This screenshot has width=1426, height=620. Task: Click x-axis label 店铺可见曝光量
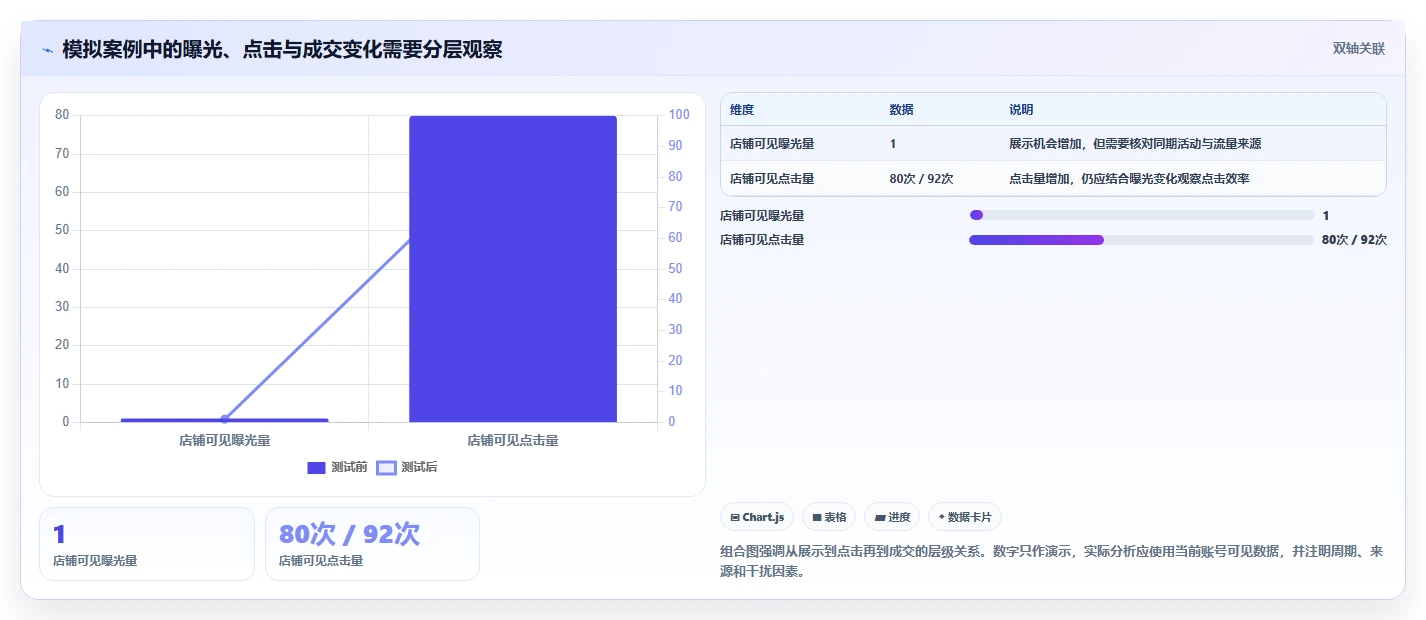[x=225, y=440]
